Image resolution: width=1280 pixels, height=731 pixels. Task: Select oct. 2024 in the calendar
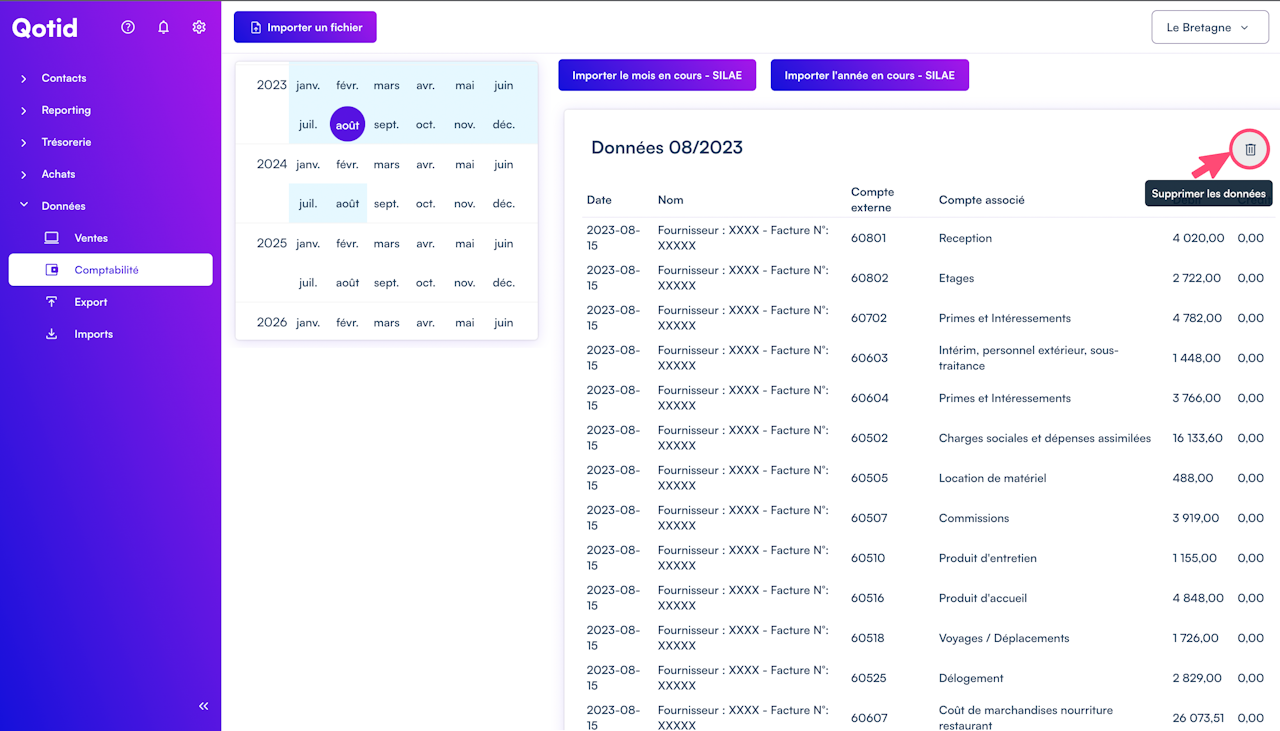tap(426, 204)
